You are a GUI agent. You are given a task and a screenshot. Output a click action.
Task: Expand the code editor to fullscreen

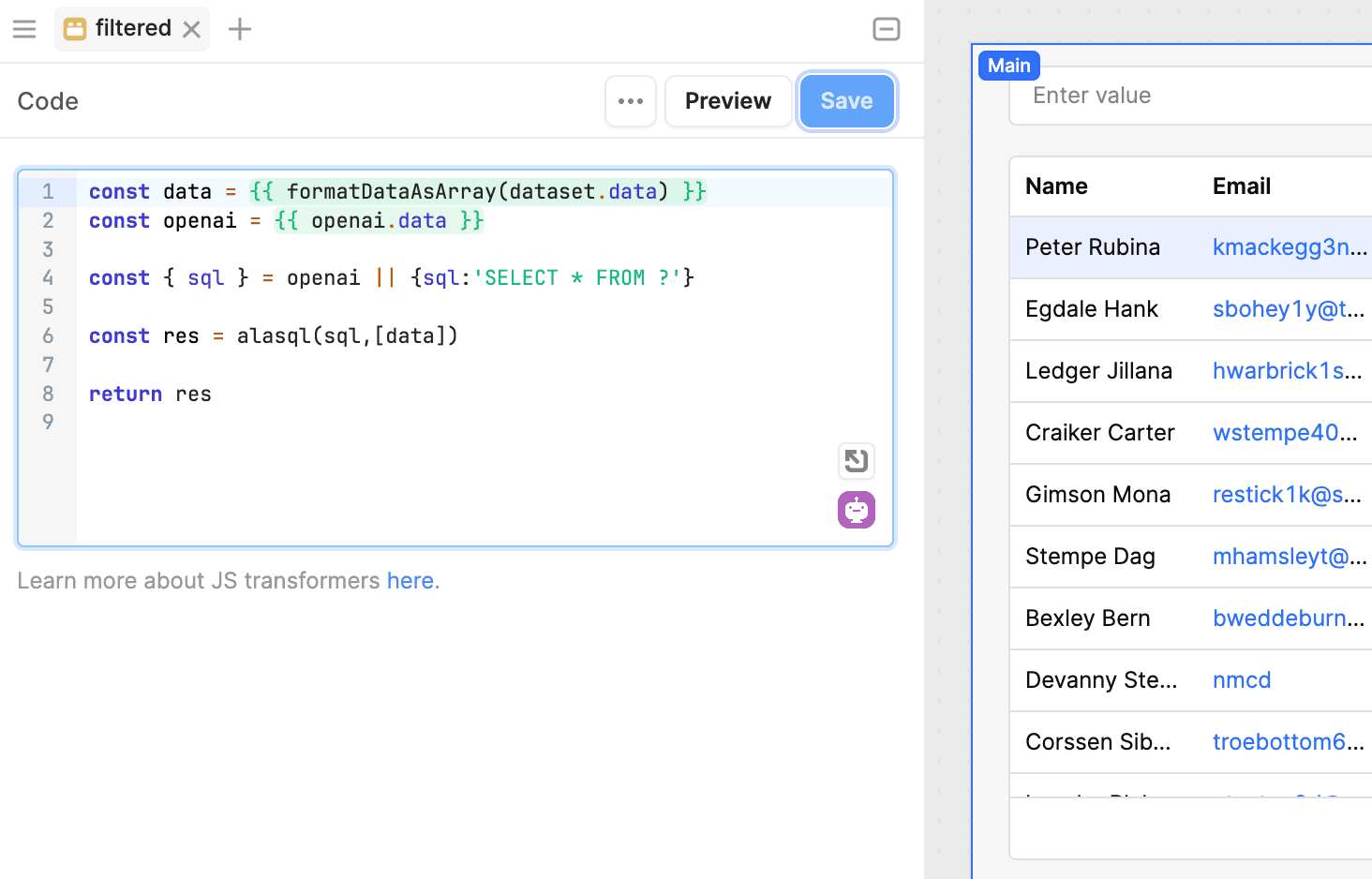(x=856, y=461)
